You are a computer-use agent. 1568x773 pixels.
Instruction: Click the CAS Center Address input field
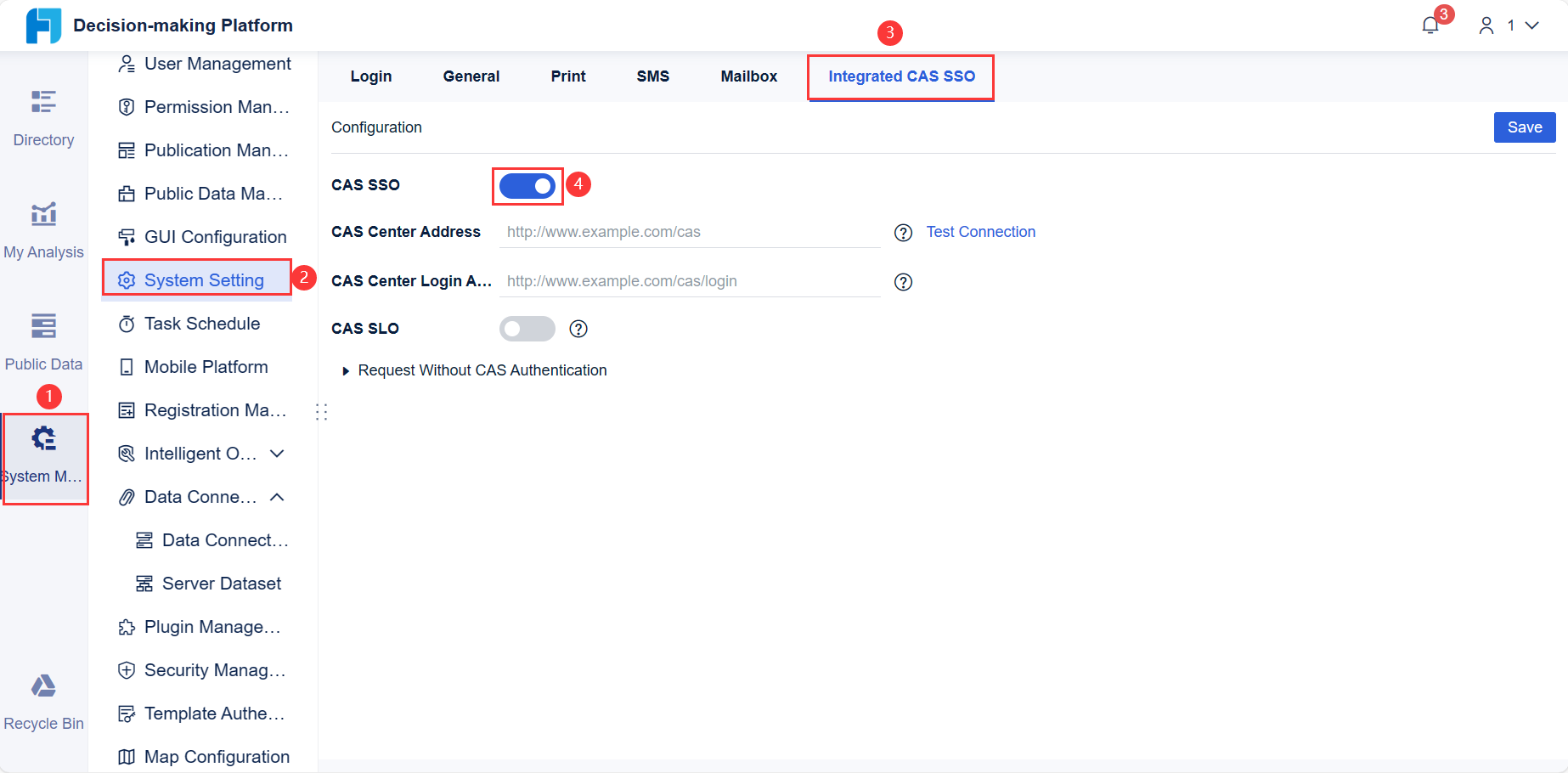(688, 231)
